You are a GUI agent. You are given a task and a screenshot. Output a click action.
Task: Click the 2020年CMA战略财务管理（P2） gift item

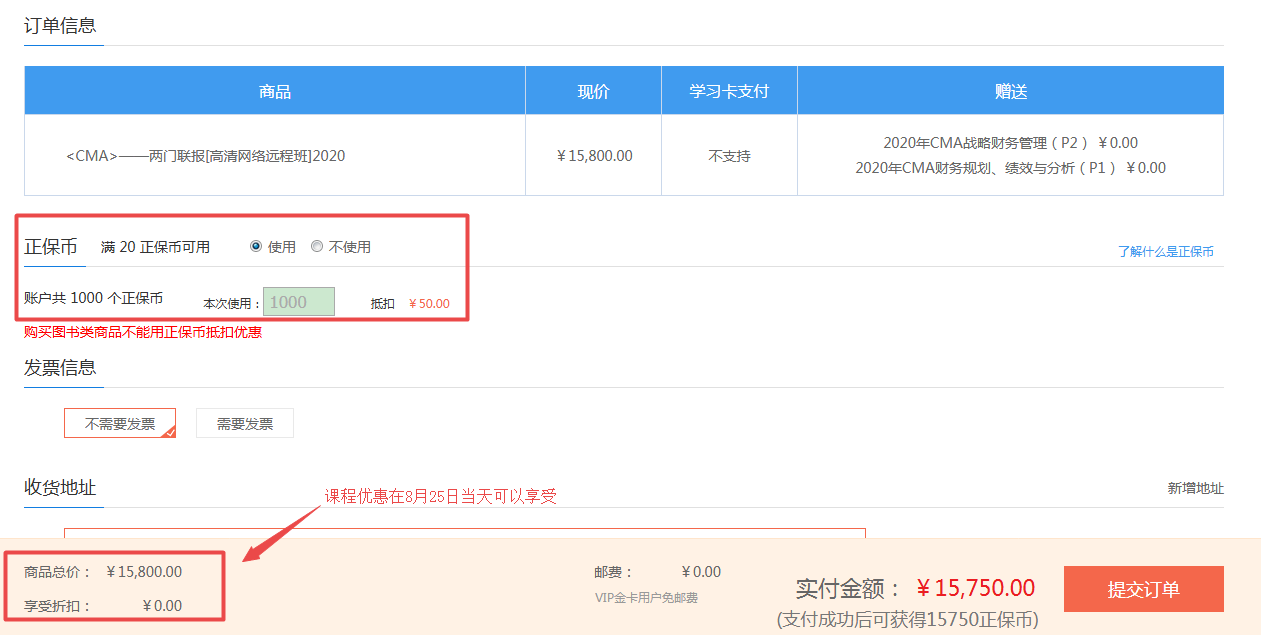(x=1010, y=143)
